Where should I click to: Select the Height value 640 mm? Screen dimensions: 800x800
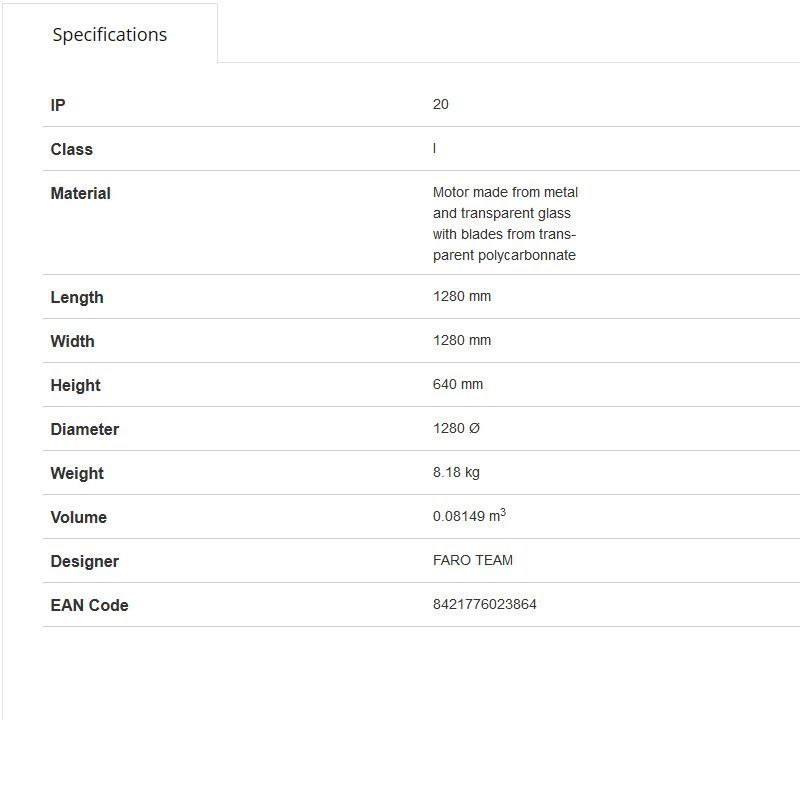pyautogui.click(x=458, y=384)
